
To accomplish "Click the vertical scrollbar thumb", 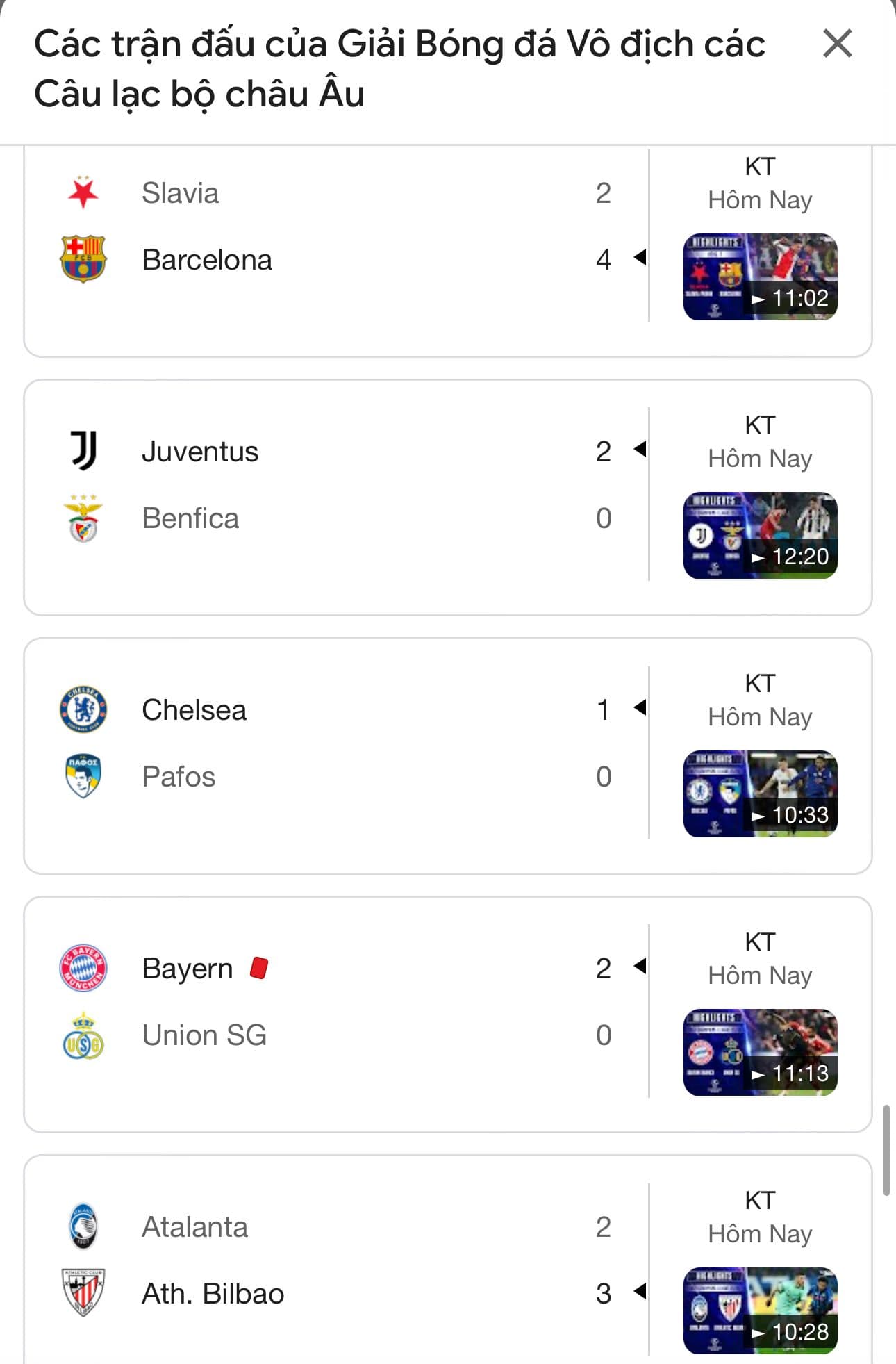I will (x=886, y=1150).
